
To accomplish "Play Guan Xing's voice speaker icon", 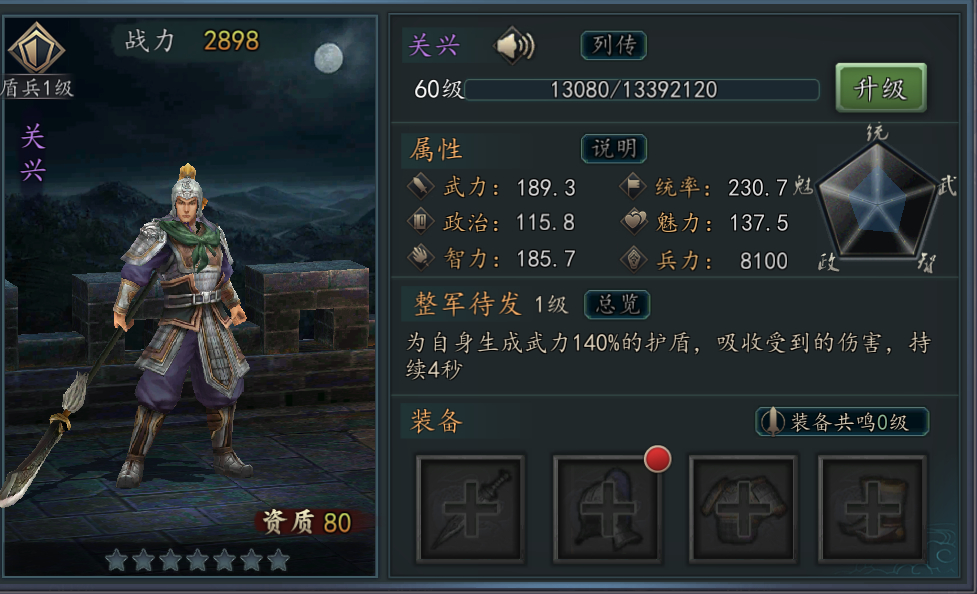I will pyautogui.click(x=514, y=46).
